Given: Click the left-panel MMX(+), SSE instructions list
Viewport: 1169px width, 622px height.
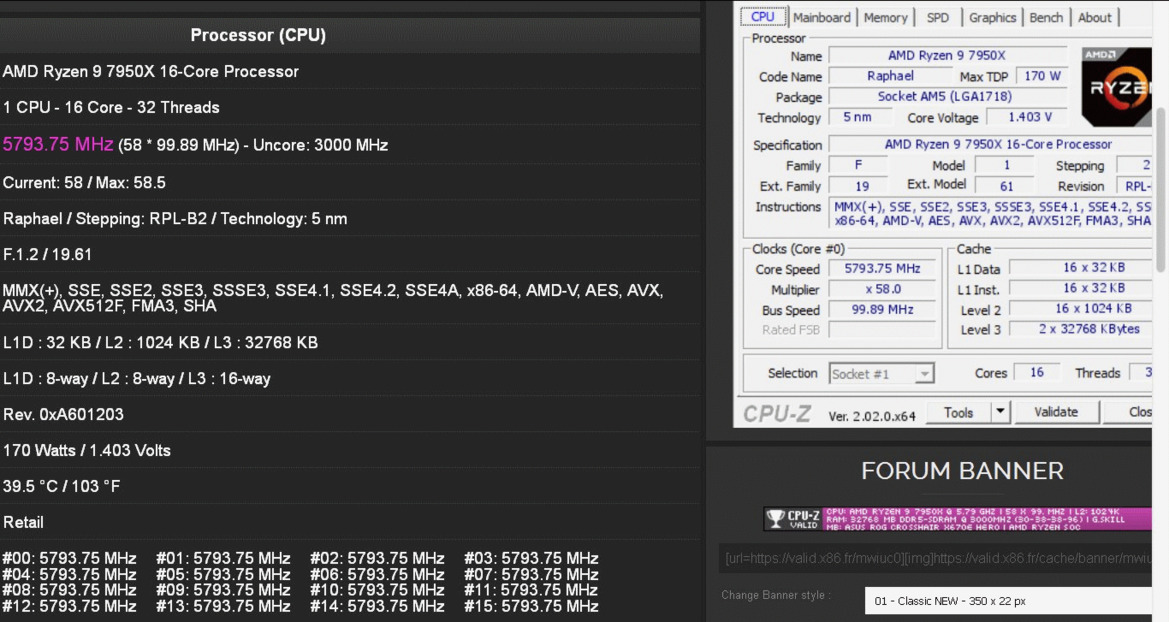Looking at the screenshot, I should click(333, 298).
